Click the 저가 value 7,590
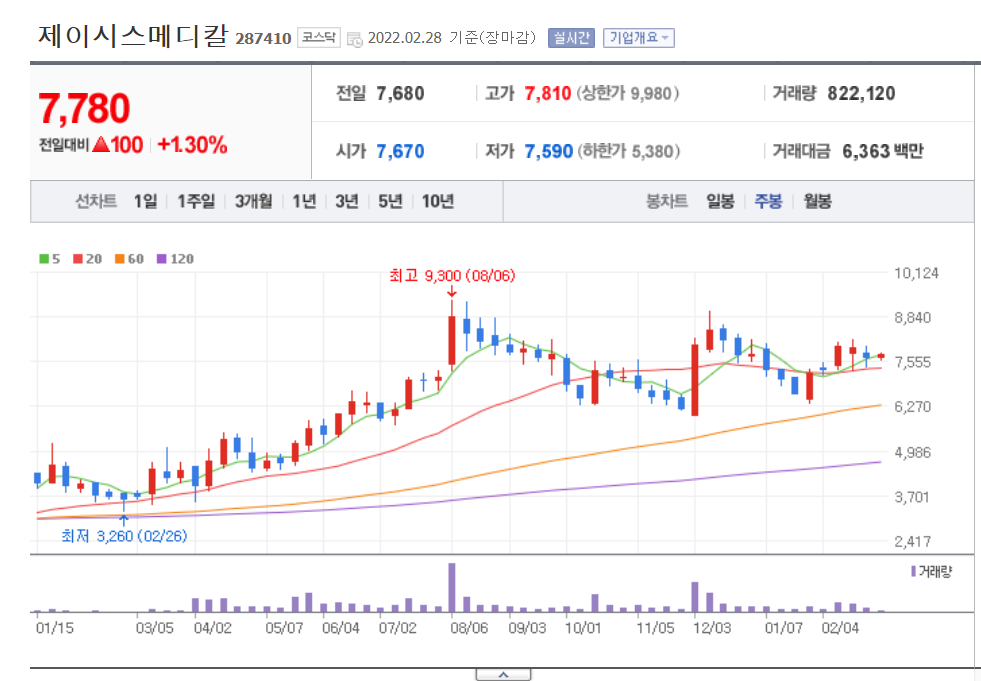This screenshot has width=981, height=681. point(548,151)
